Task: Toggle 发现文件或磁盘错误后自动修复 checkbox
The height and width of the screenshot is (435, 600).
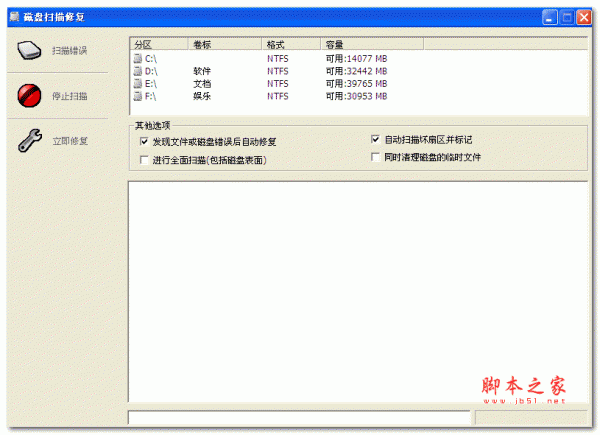Action: tap(144, 142)
